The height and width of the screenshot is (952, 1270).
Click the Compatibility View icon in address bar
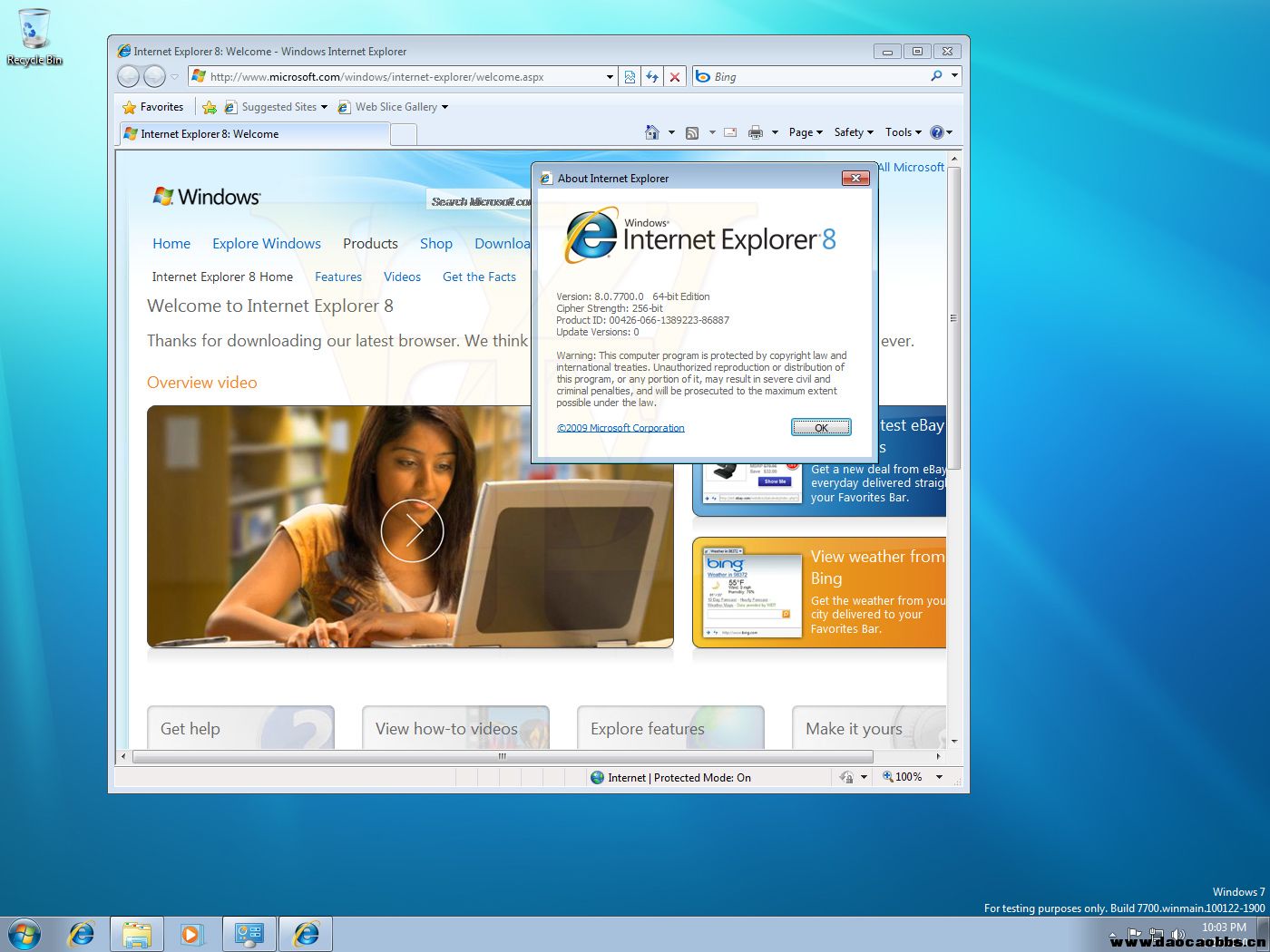(x=630, y=77)
